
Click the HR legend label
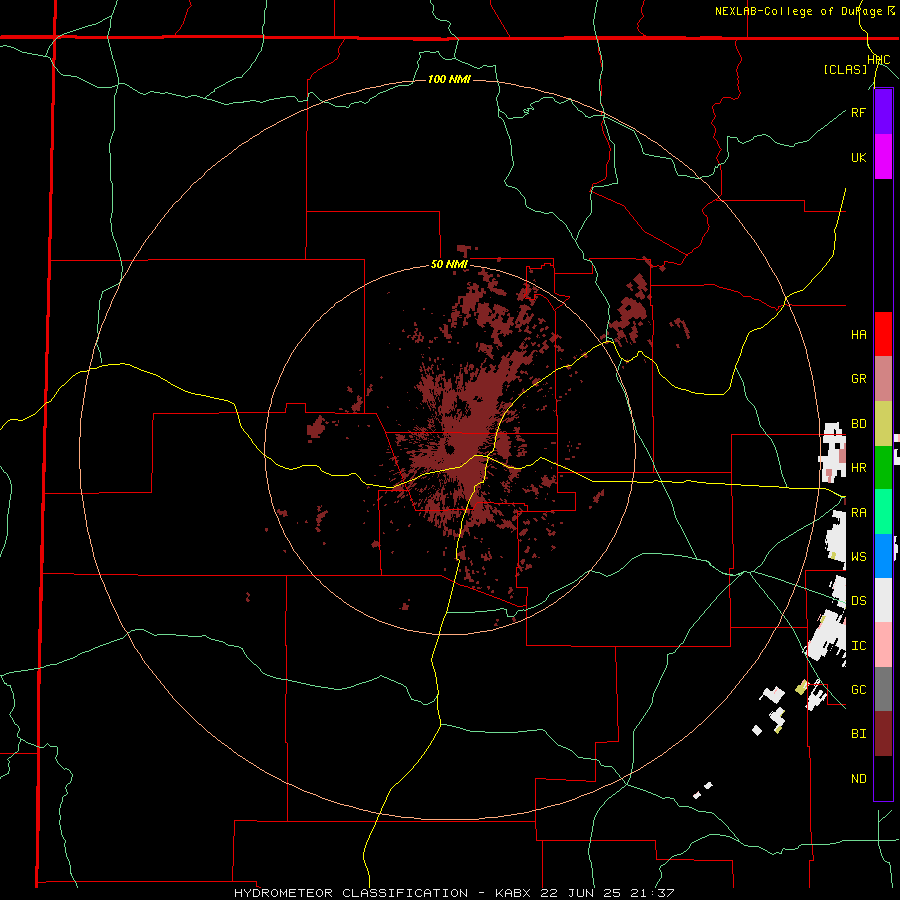(x=858, y=468)
